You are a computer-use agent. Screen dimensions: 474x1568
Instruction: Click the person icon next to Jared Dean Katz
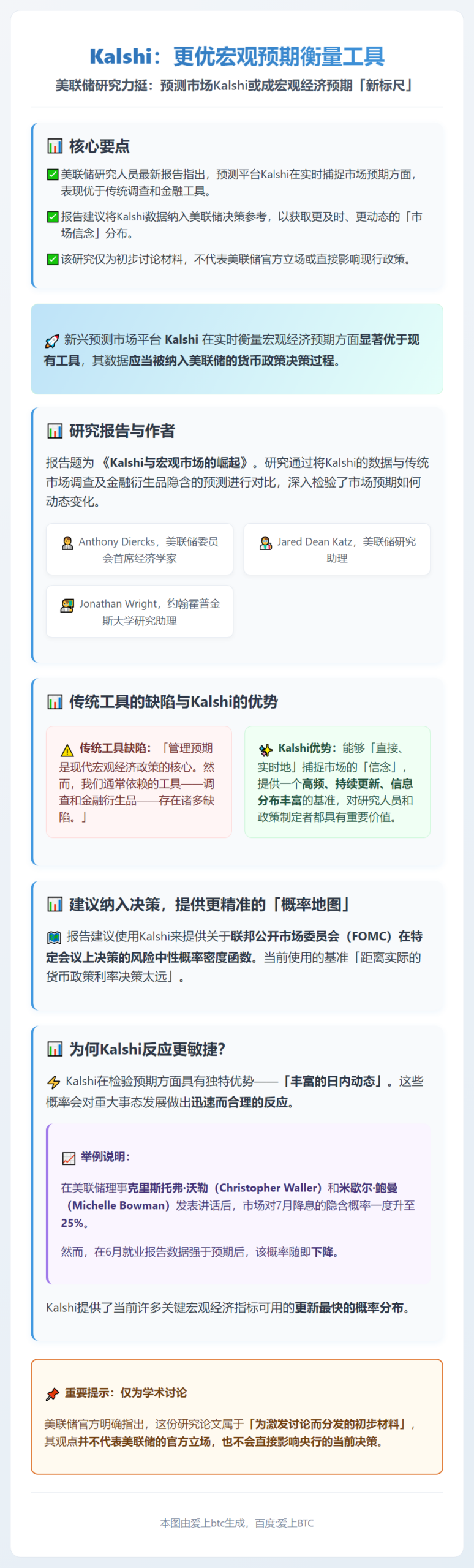point(266,543)
